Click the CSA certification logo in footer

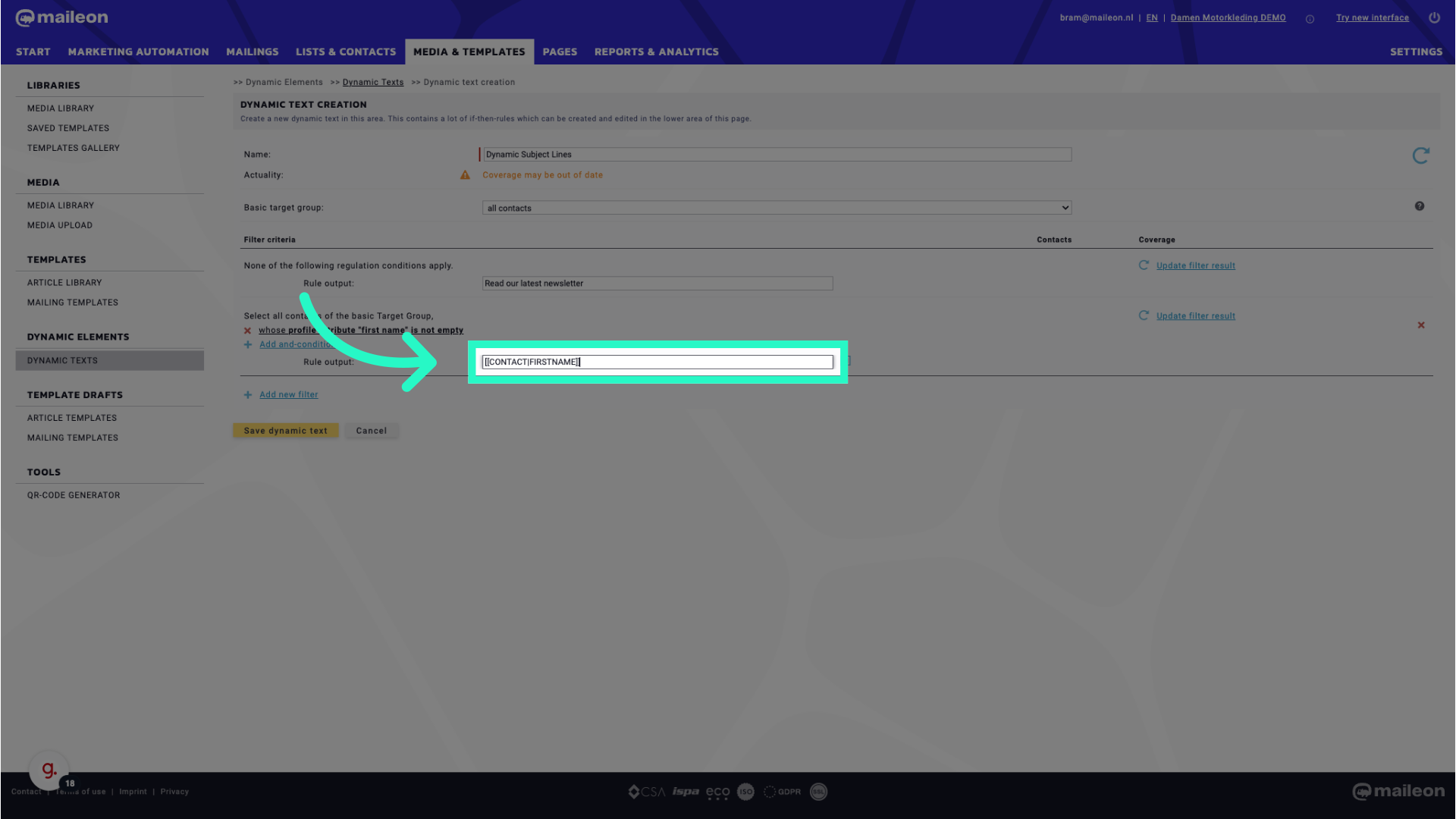(x=646, y=792)
